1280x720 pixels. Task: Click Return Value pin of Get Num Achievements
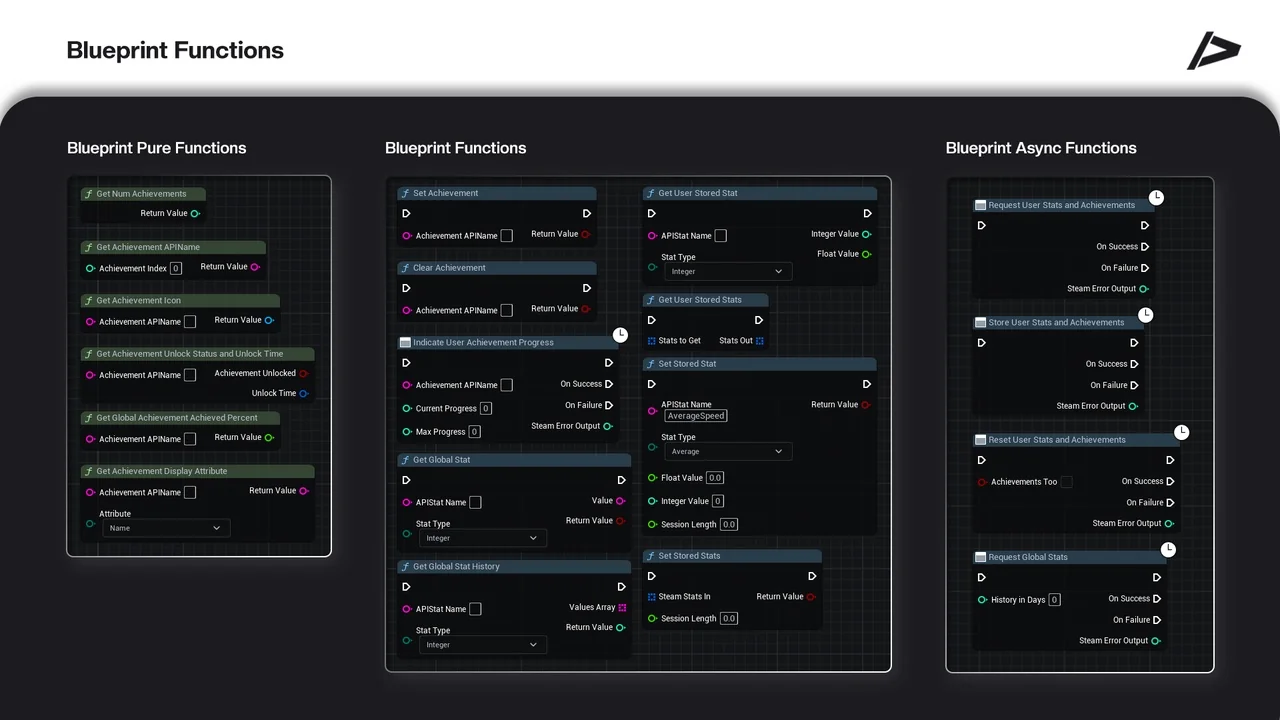(x=195, y=213)
